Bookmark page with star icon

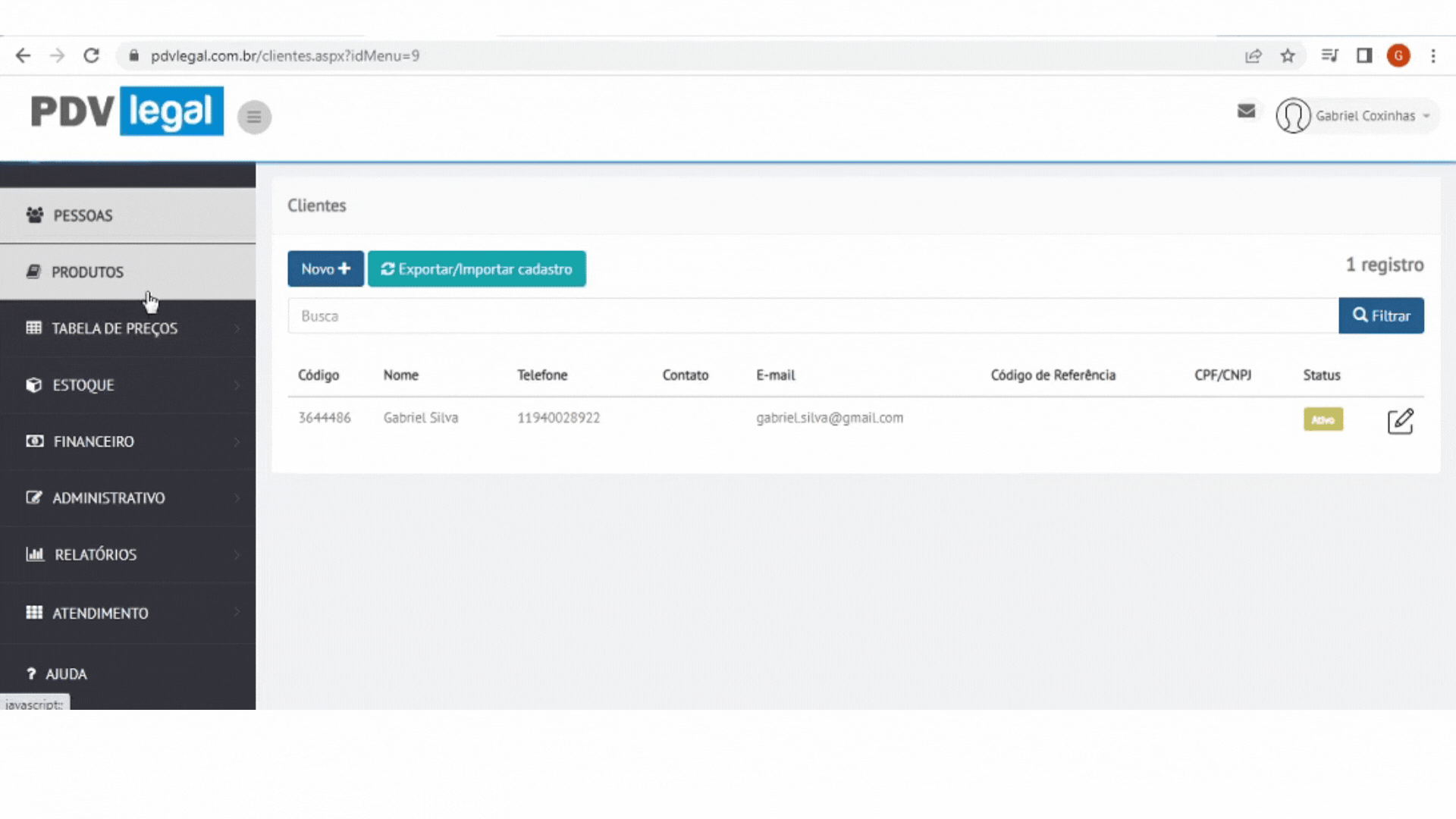1288,55
